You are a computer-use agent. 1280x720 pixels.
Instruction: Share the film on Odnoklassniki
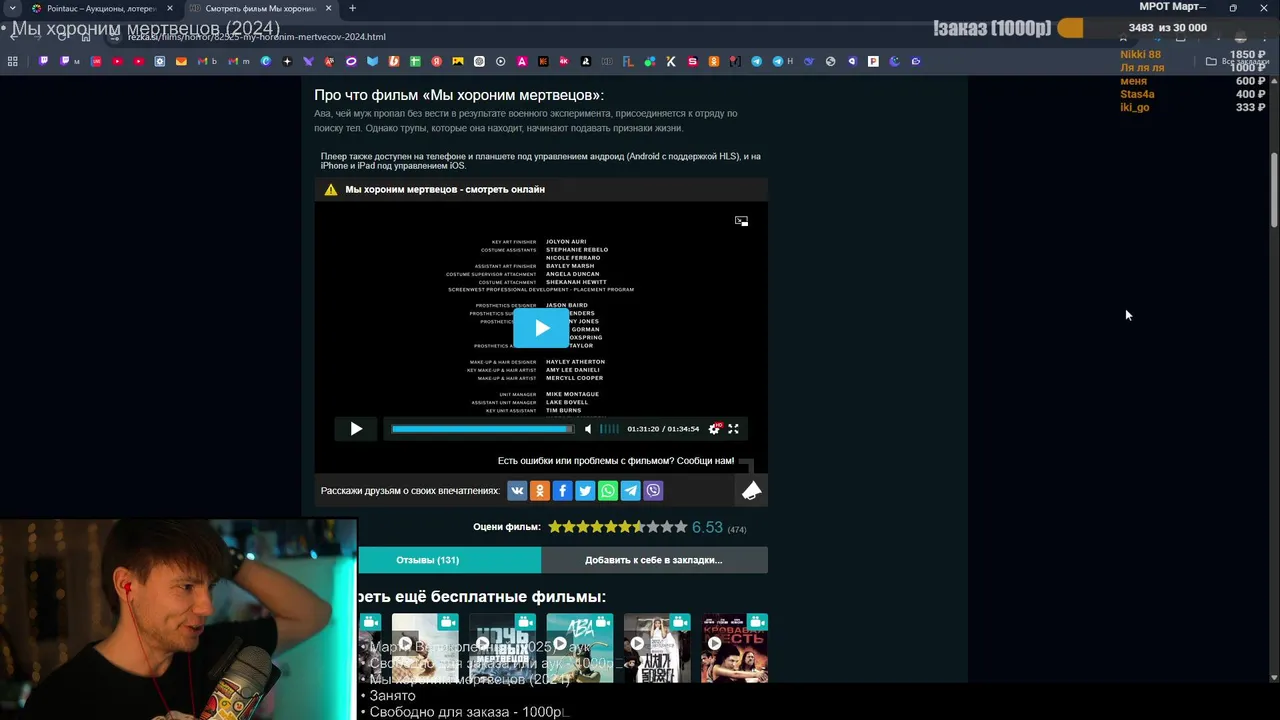coord(540,490)
